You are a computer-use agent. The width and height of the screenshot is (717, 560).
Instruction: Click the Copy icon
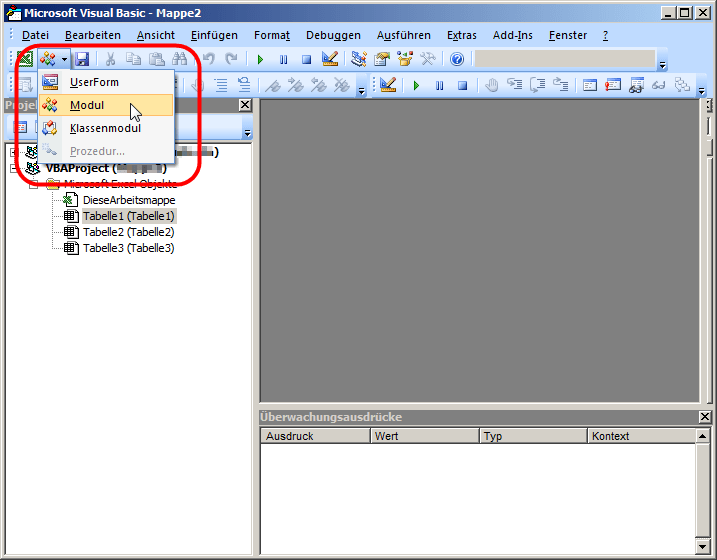click(134, 59)
